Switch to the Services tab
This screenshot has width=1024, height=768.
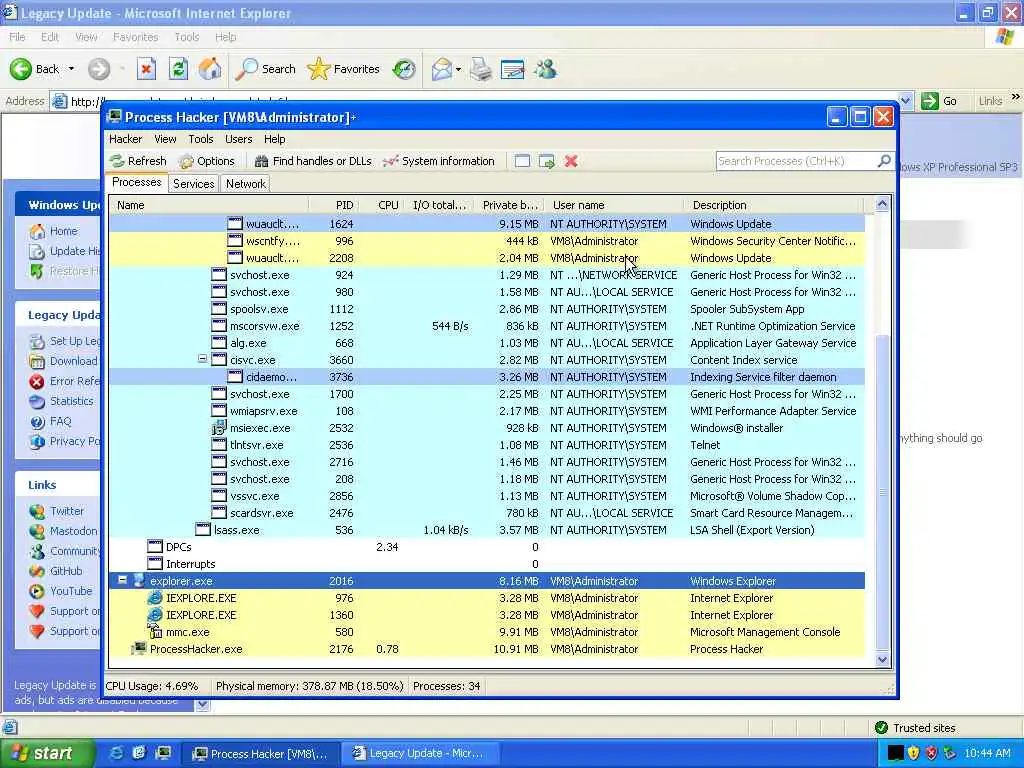[x=193, y=184]
